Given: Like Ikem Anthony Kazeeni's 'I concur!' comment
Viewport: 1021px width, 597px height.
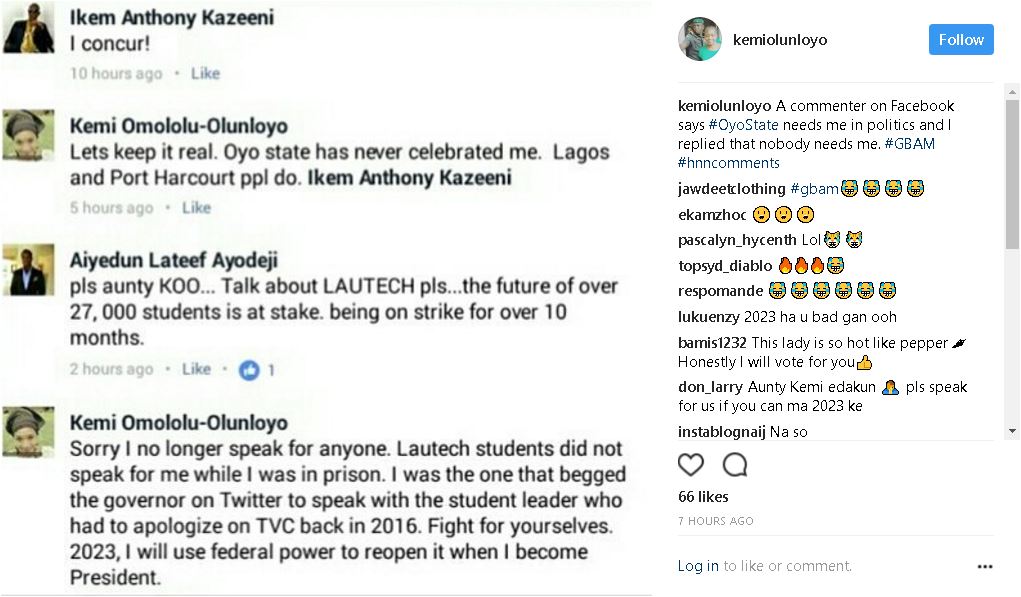Looking at the screenshot, I should (205, 73).
